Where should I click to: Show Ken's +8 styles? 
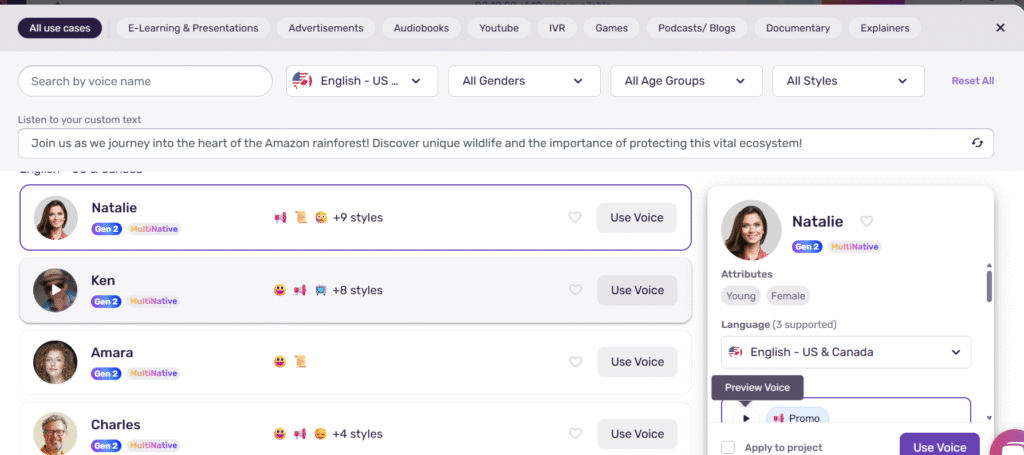(357, 290)
